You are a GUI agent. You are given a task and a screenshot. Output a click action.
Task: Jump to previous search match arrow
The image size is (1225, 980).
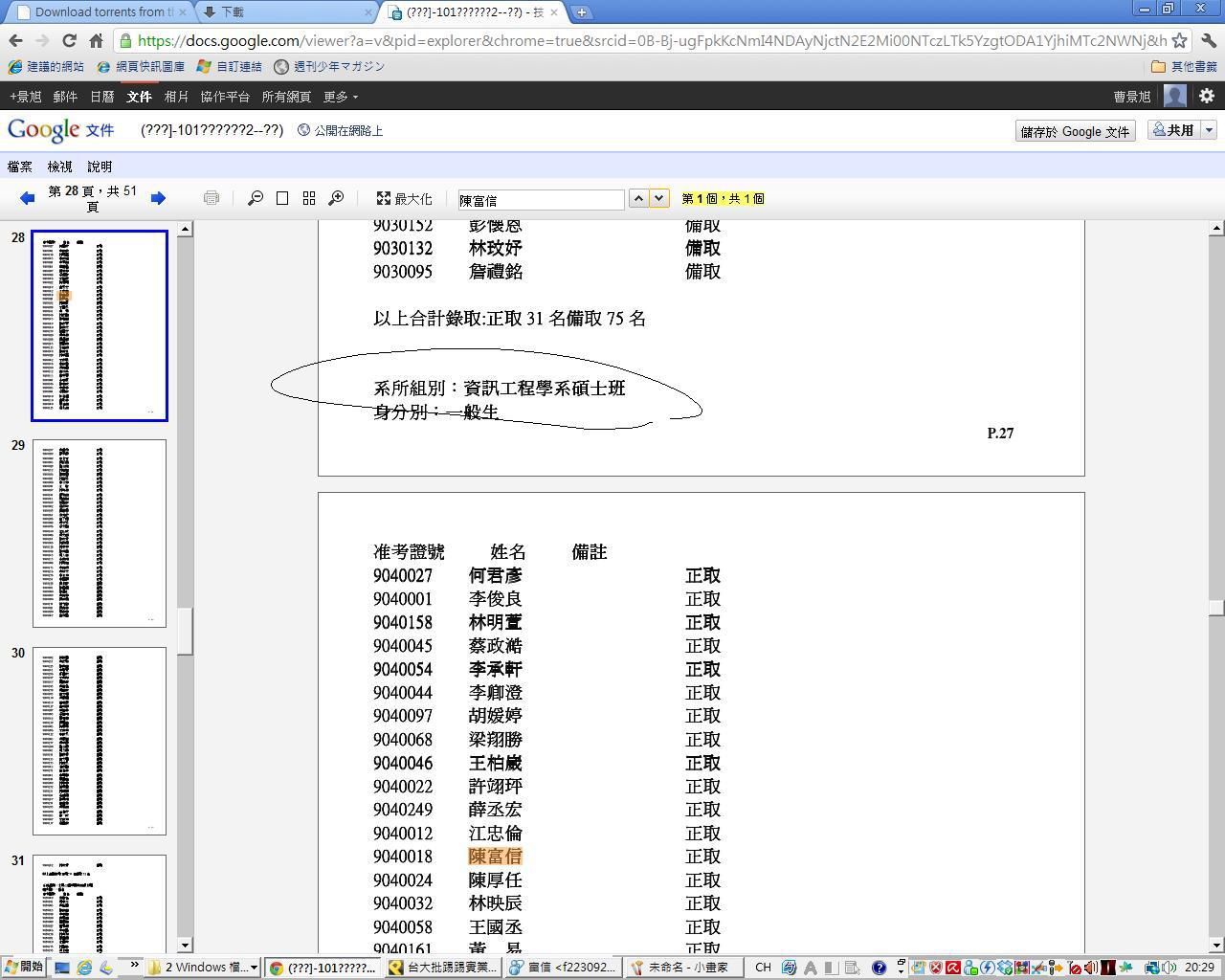(x=638, y=198)
